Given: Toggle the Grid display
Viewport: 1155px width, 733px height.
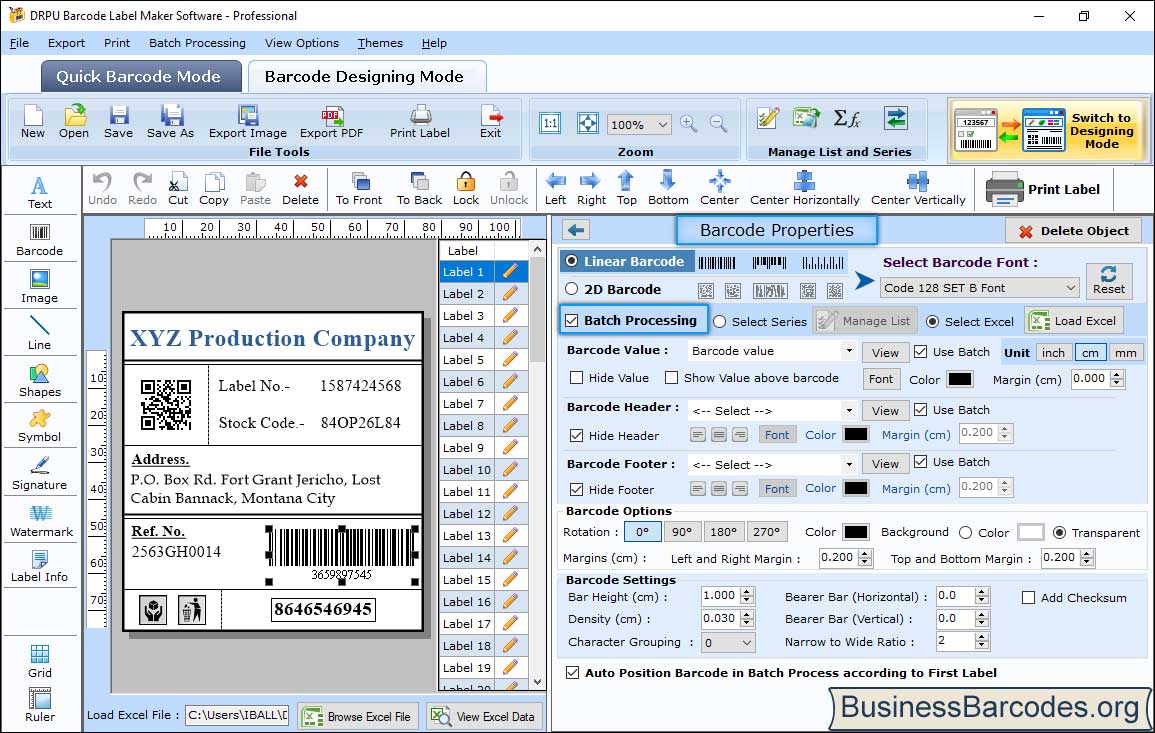Looking at the screenshot, I should tap(40, 662).
